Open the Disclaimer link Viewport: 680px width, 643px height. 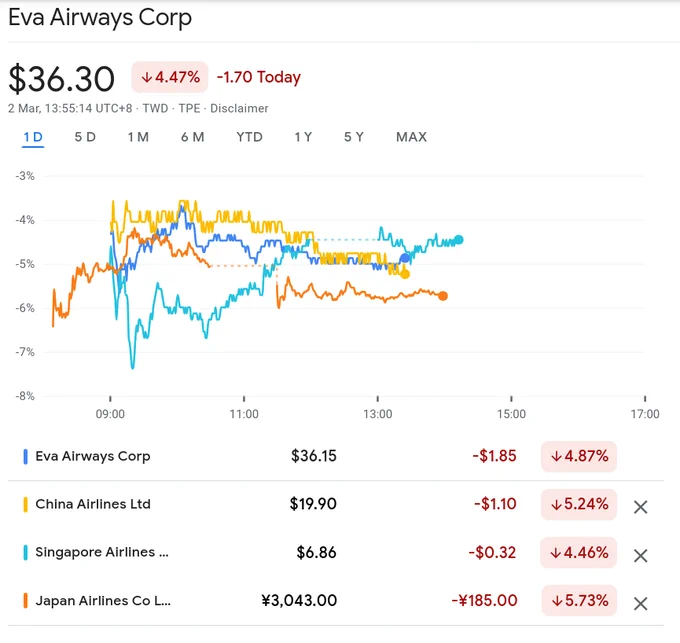[x=239, y=108]
